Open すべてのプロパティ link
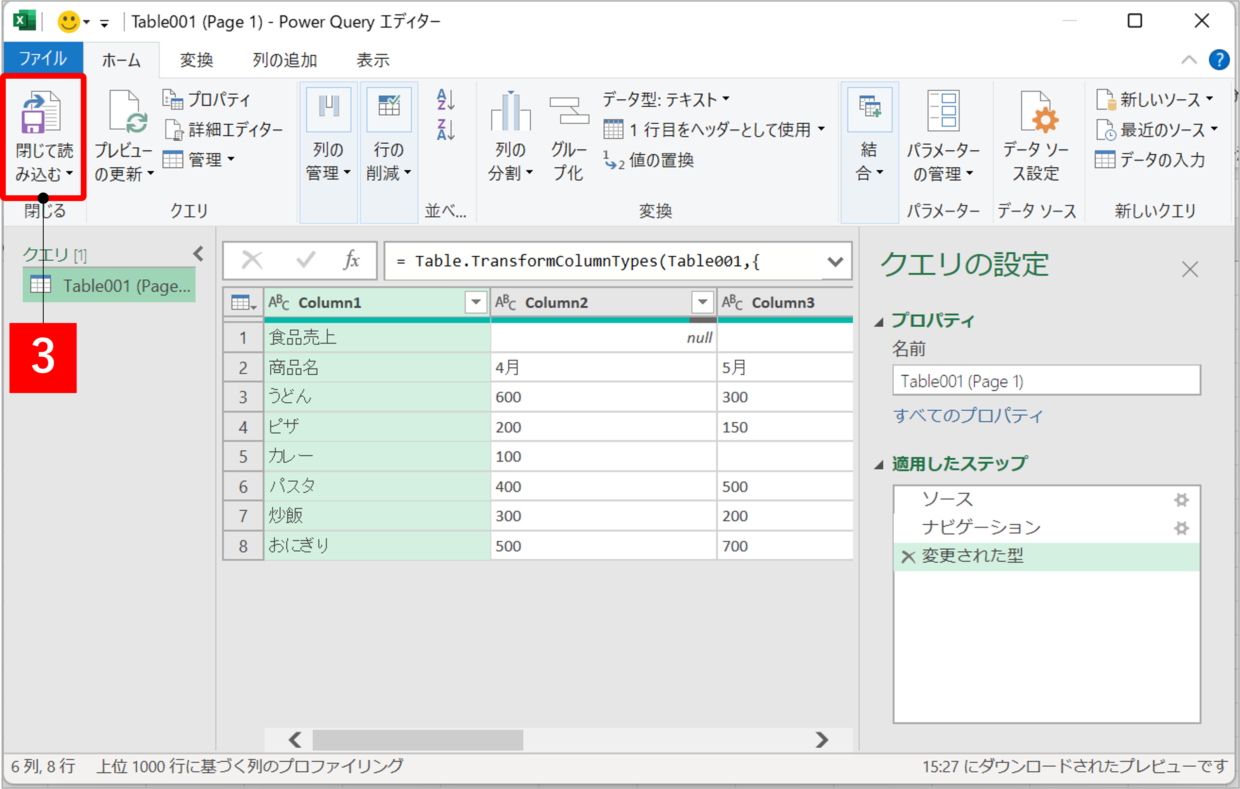The image size is (1240, 789). pyautogui.click(x=967, y=416)
